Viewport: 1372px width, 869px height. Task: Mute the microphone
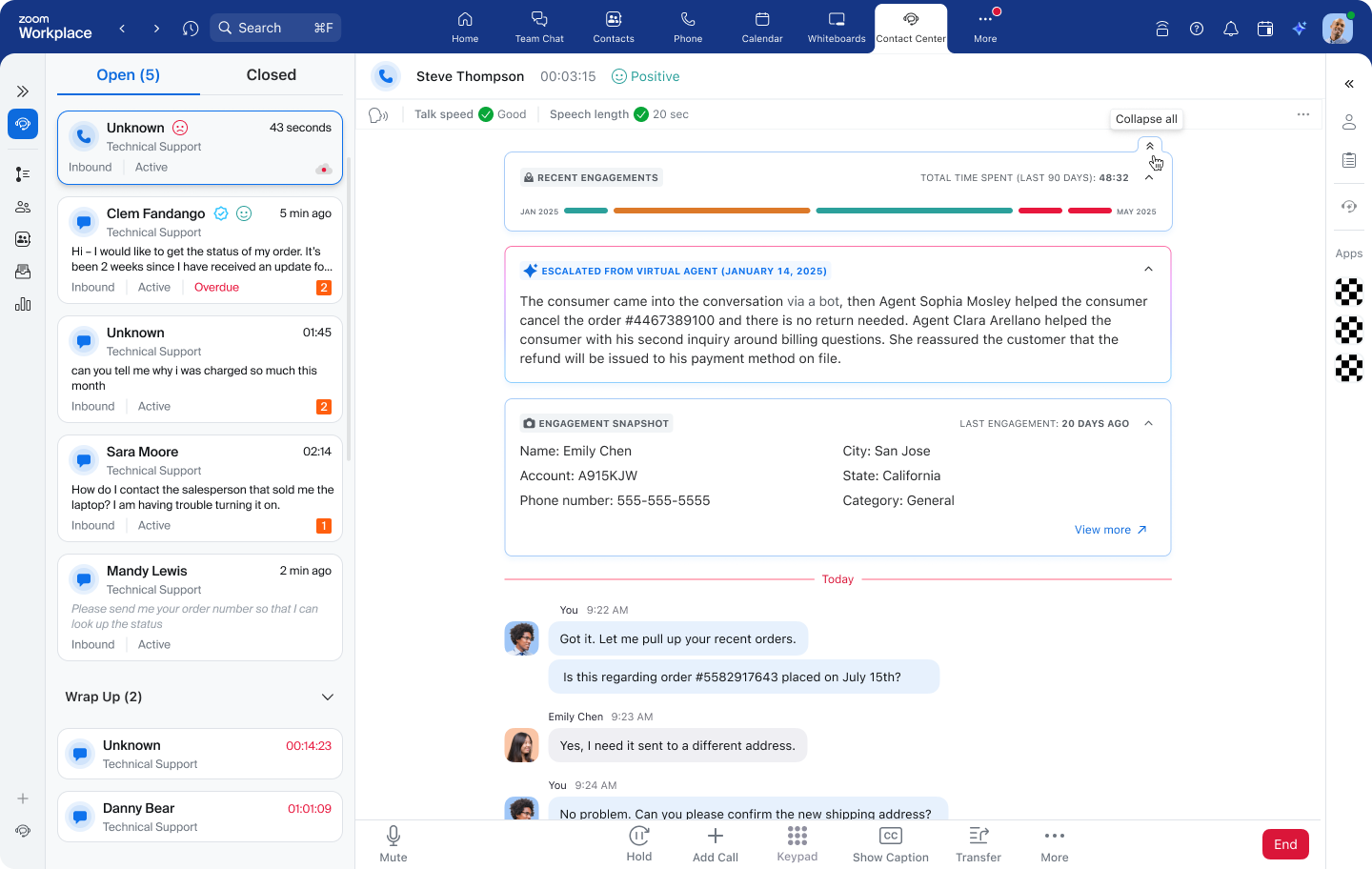(x=393, y=837)
